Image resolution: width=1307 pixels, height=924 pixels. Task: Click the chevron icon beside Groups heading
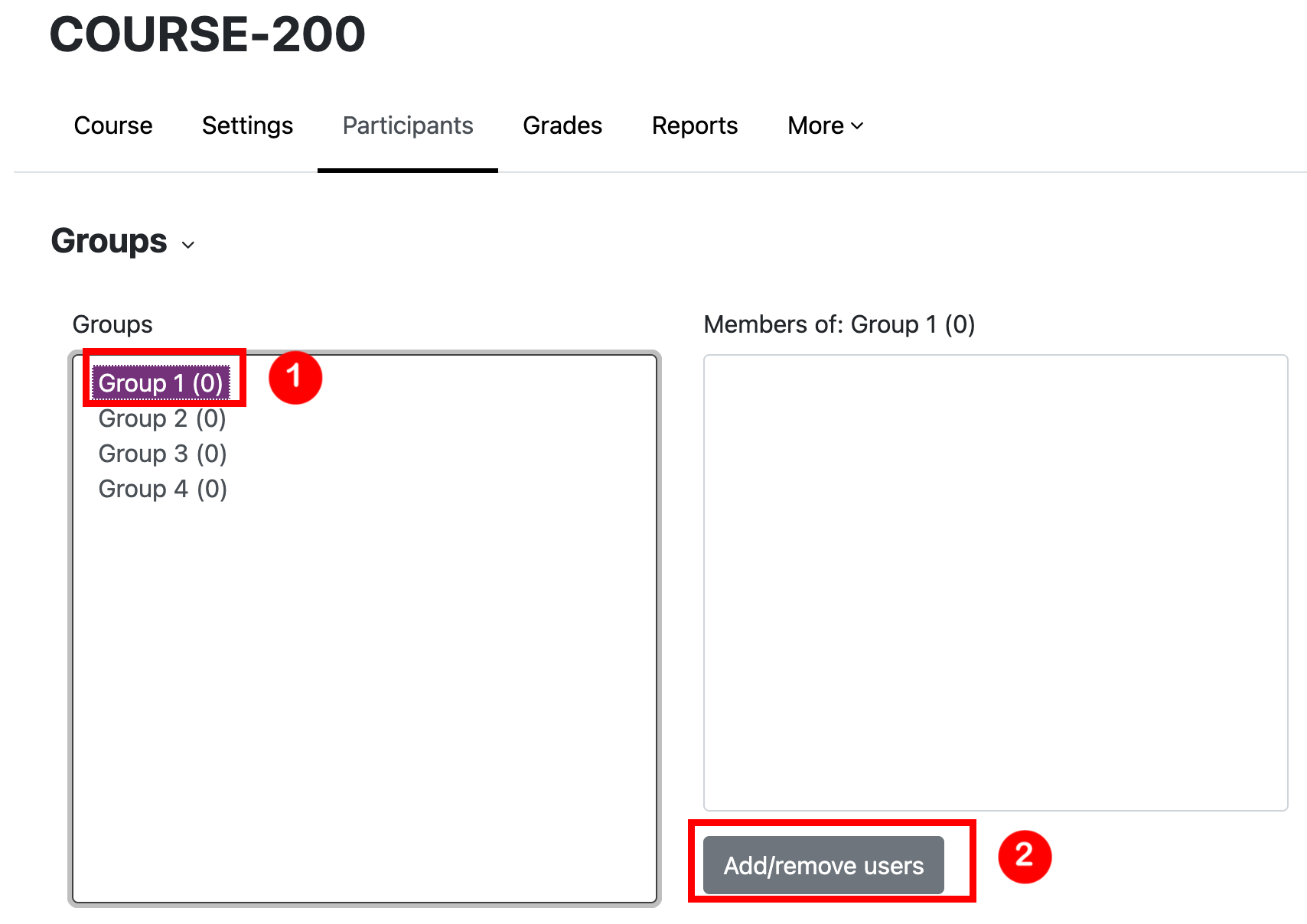(x=188, y=245)
